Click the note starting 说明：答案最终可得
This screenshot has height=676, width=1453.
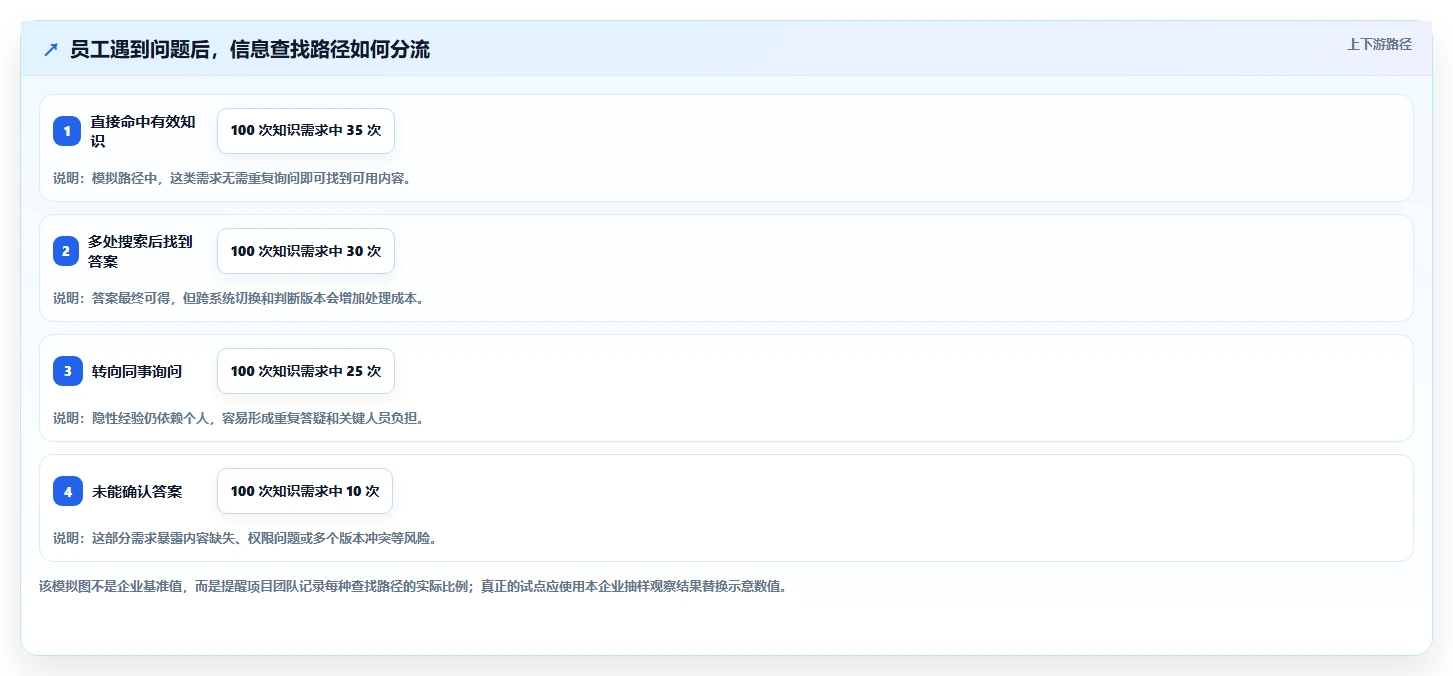pos(239,298)
